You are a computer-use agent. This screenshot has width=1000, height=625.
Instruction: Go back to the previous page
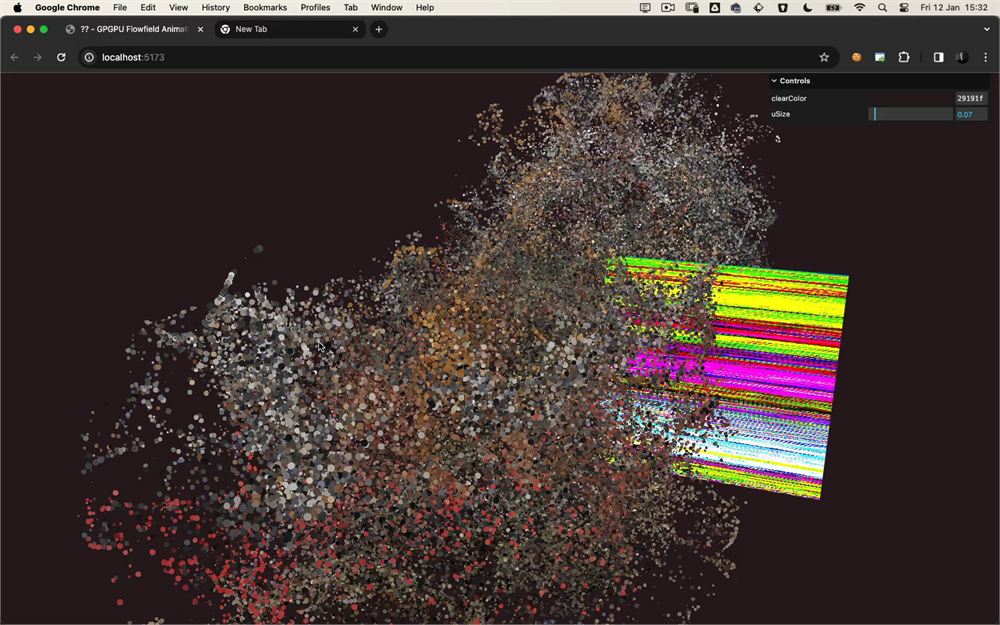pos(15,57)
